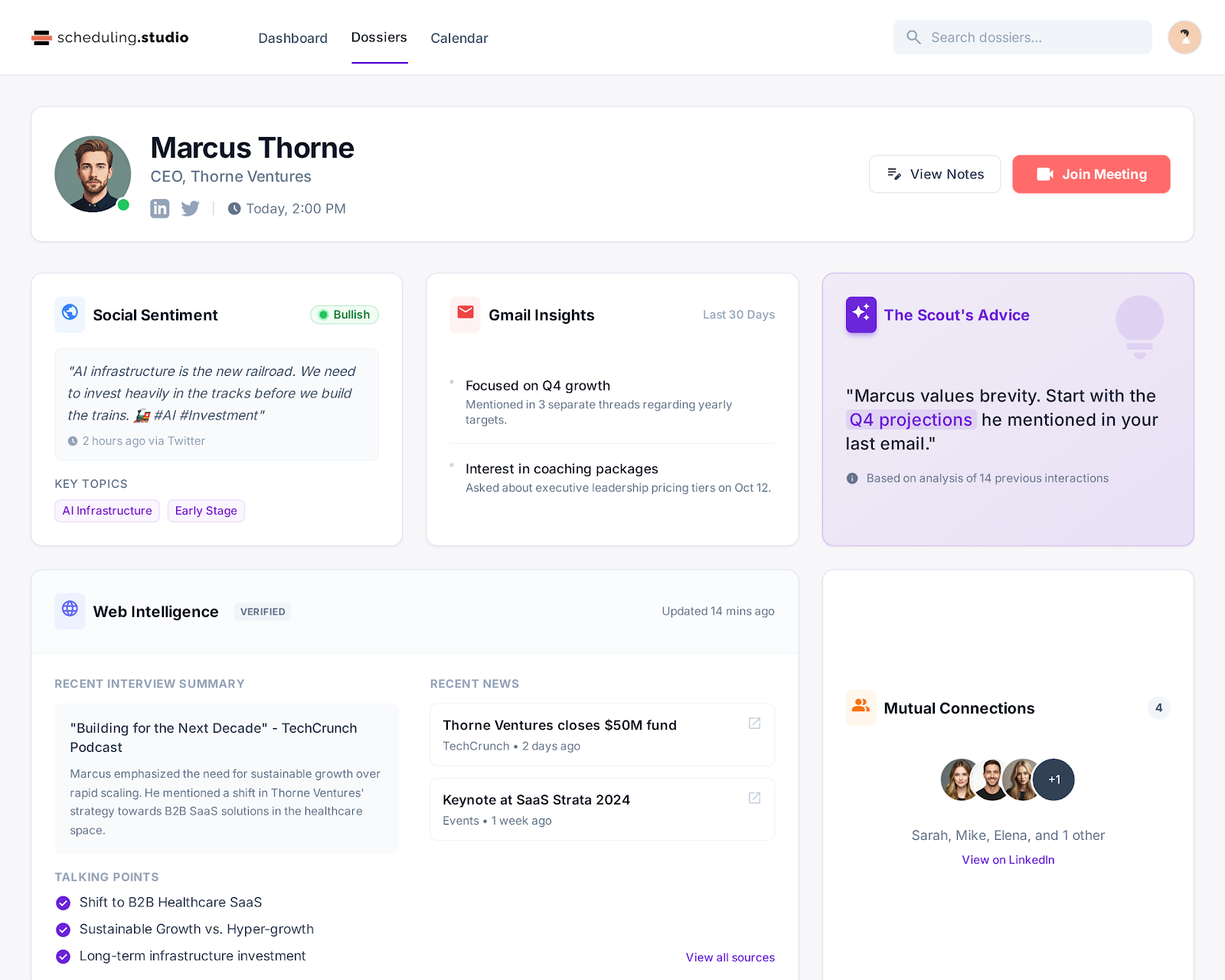Click Interest in coaching packages insight

562,469
